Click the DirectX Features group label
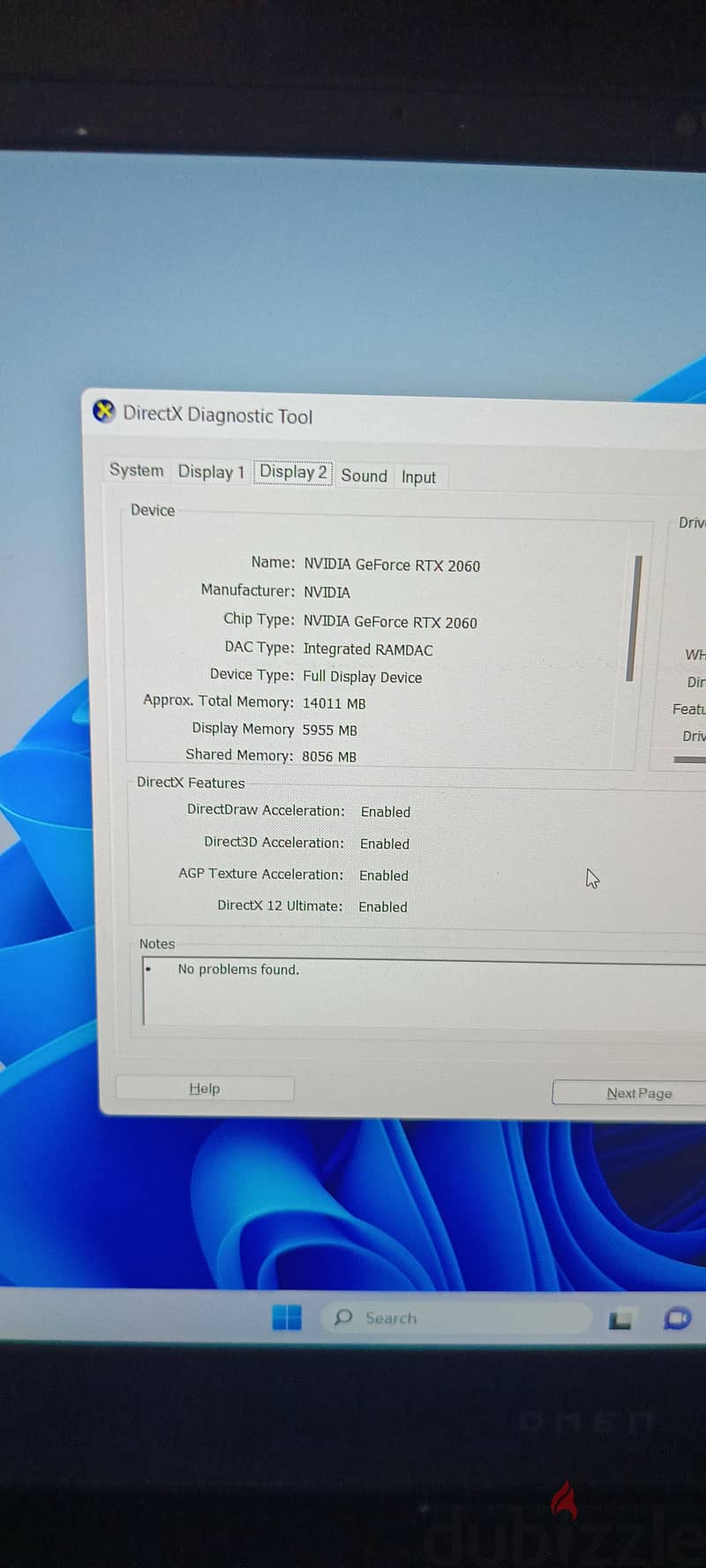The image size is (706, 1568). [x=191, y=783]
